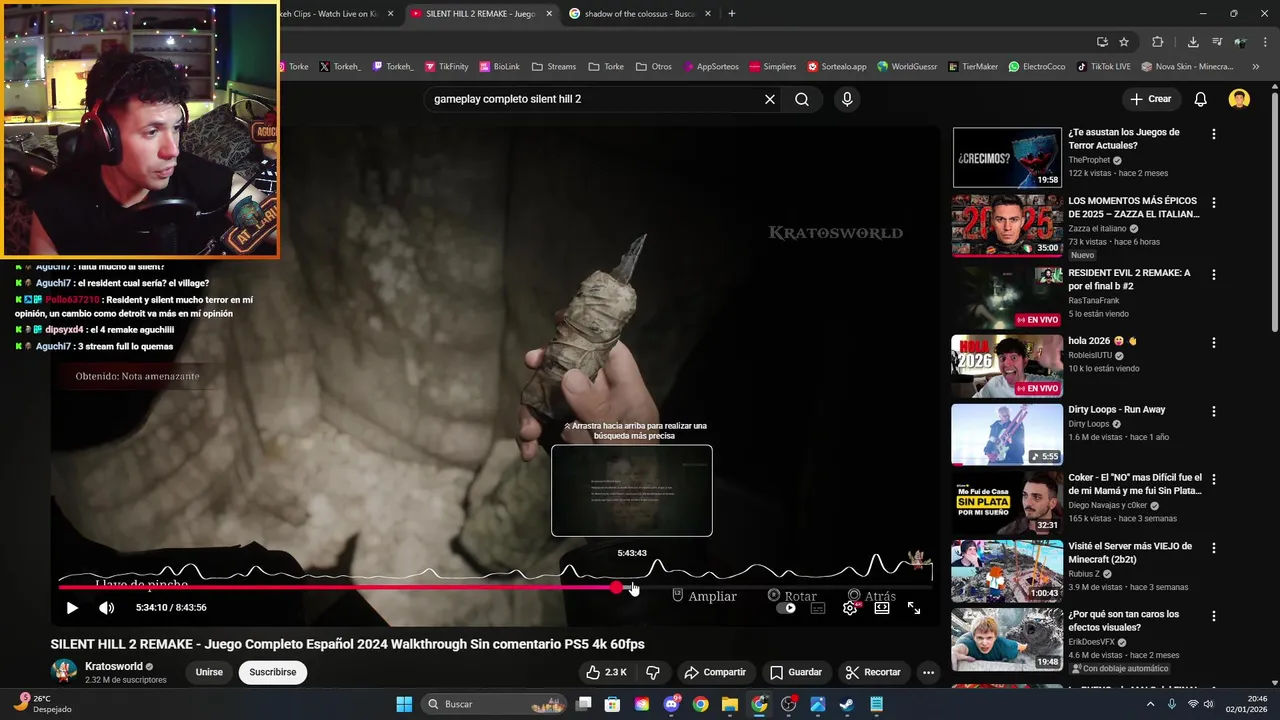Open the TikTok LIVE bookmark
This screenshot has height=720, width=1280.
tap(1104, 67)
